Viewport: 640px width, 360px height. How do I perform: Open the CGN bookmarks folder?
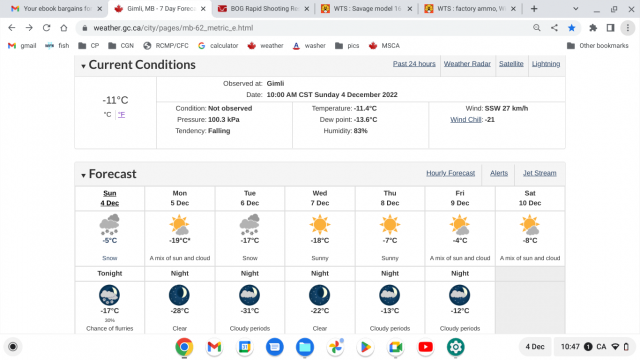tap(121, 46)
